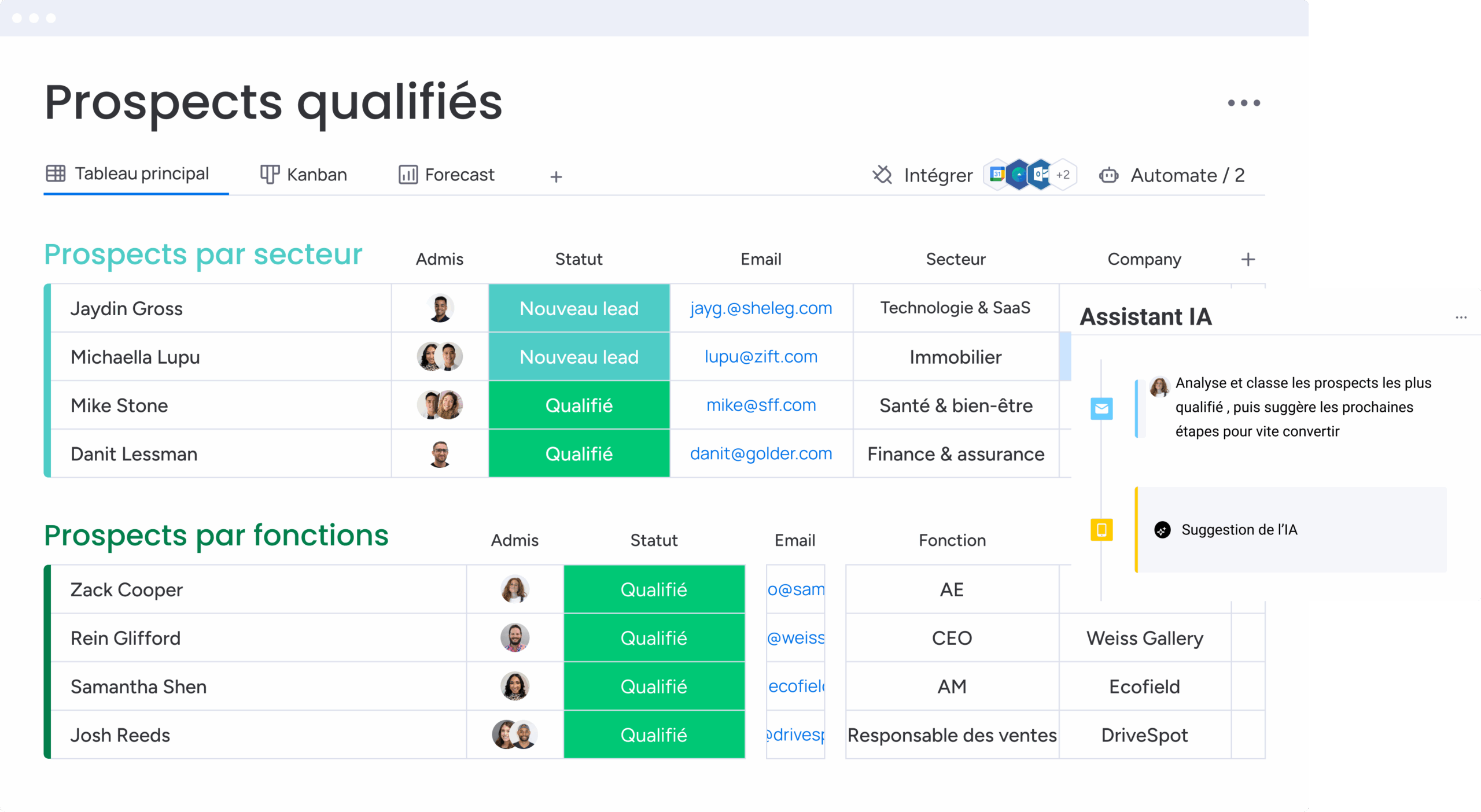Select the 'Weiss Gallery' company cell
The width and height of the screenshot is (1481, 812).
pos(1145,638)
